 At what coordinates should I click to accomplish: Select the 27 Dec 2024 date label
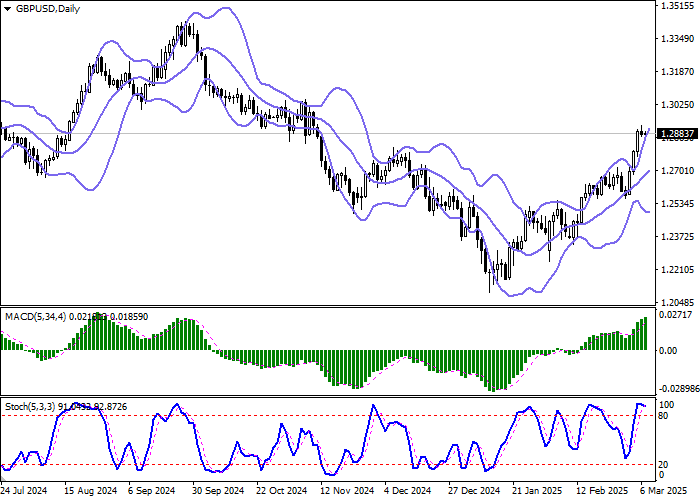pos(475,492)
